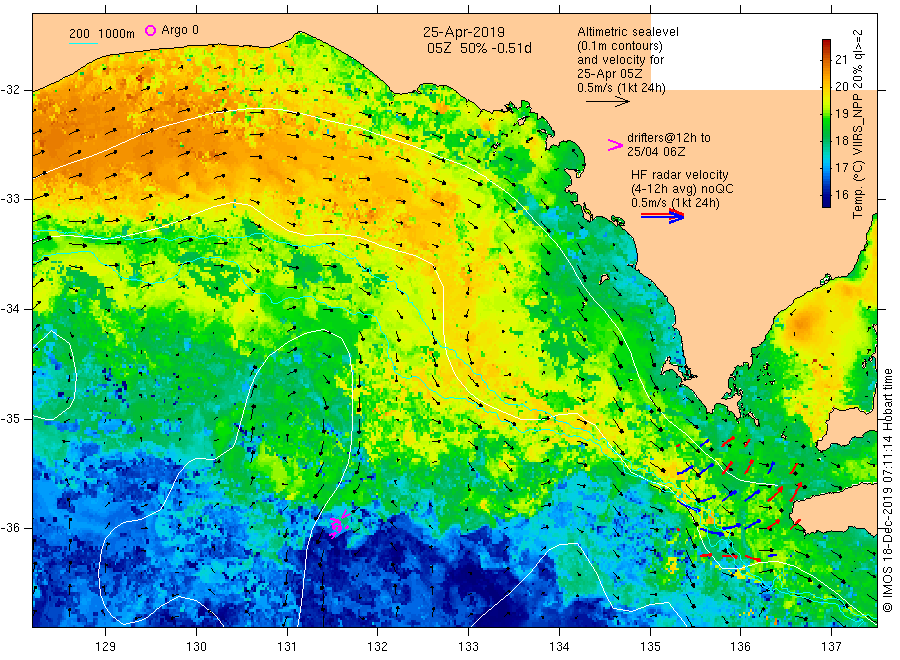Click the date label 25-Apr-2019

464,33
